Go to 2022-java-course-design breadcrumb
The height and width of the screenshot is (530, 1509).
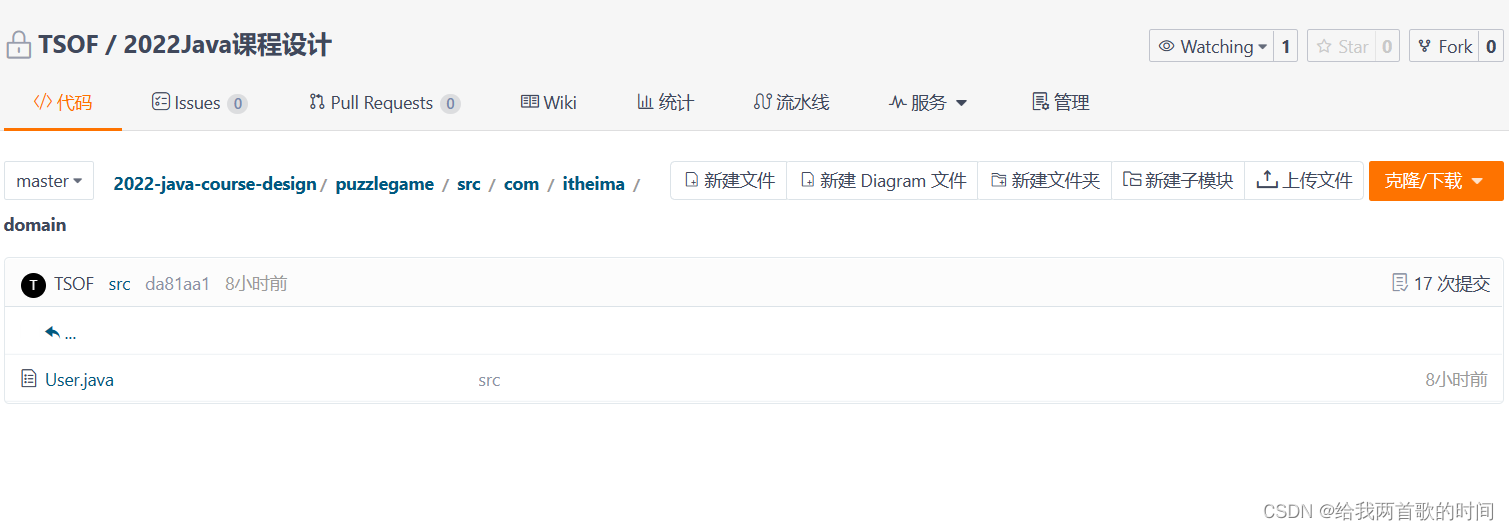click(215, 184)
